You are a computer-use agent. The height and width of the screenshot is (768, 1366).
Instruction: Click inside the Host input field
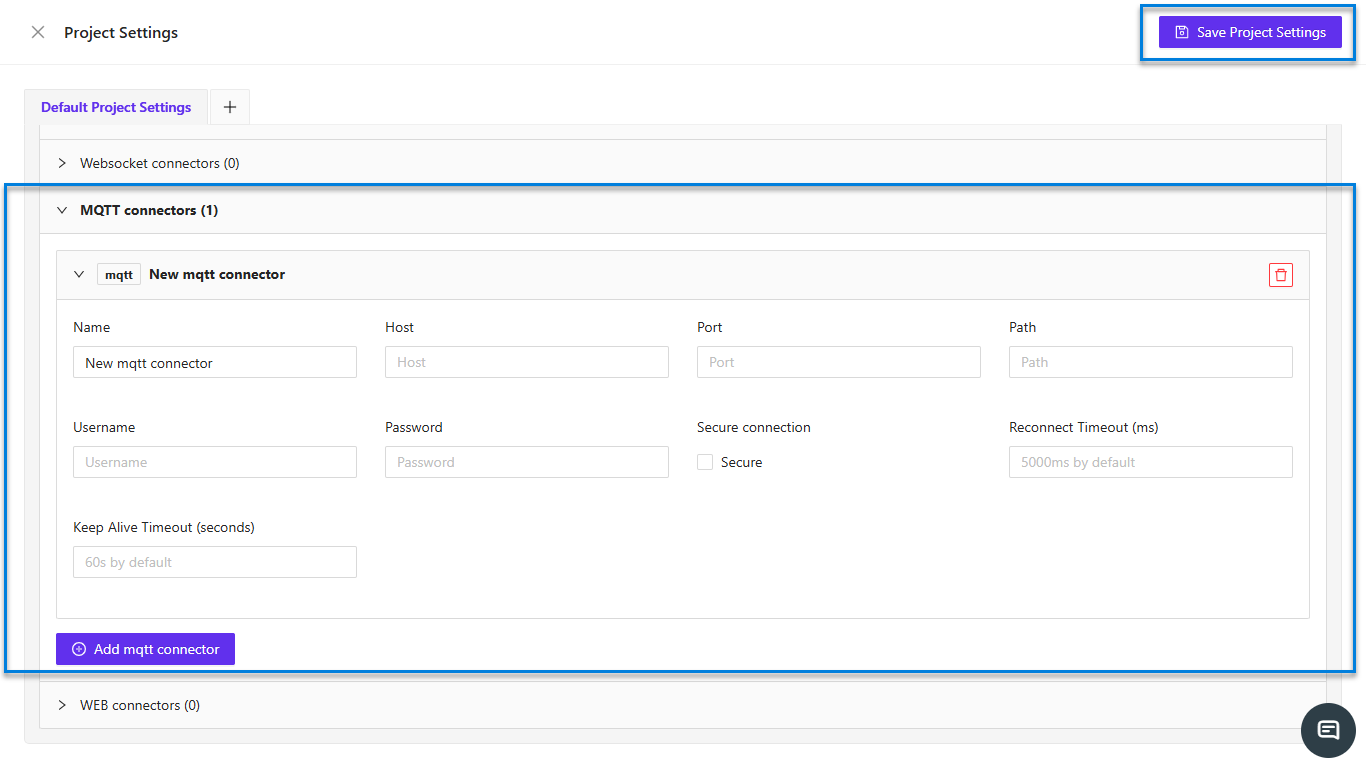pos(527,361)
